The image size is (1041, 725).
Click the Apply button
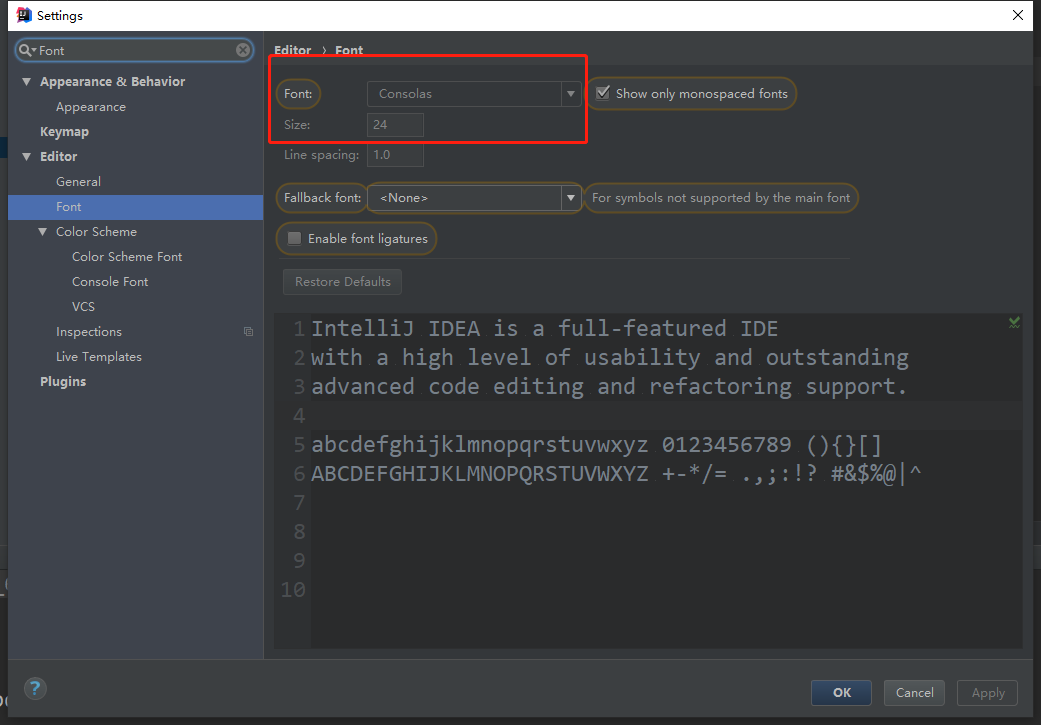point(987,692)
